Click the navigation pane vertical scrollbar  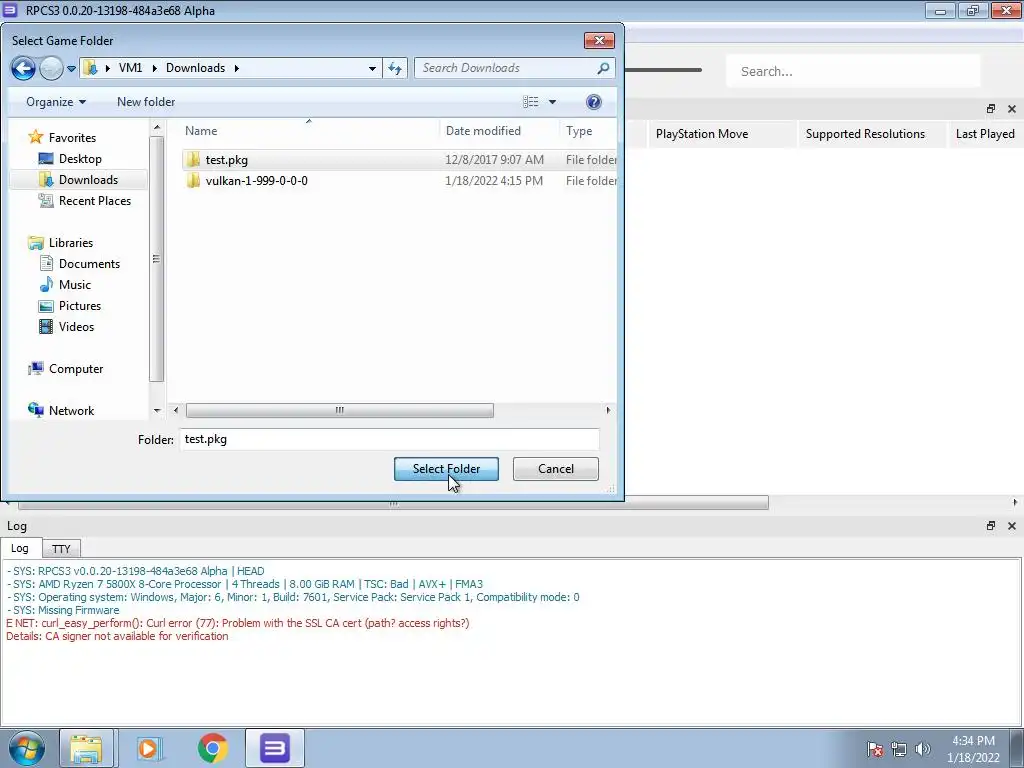[x=157, y=259]
